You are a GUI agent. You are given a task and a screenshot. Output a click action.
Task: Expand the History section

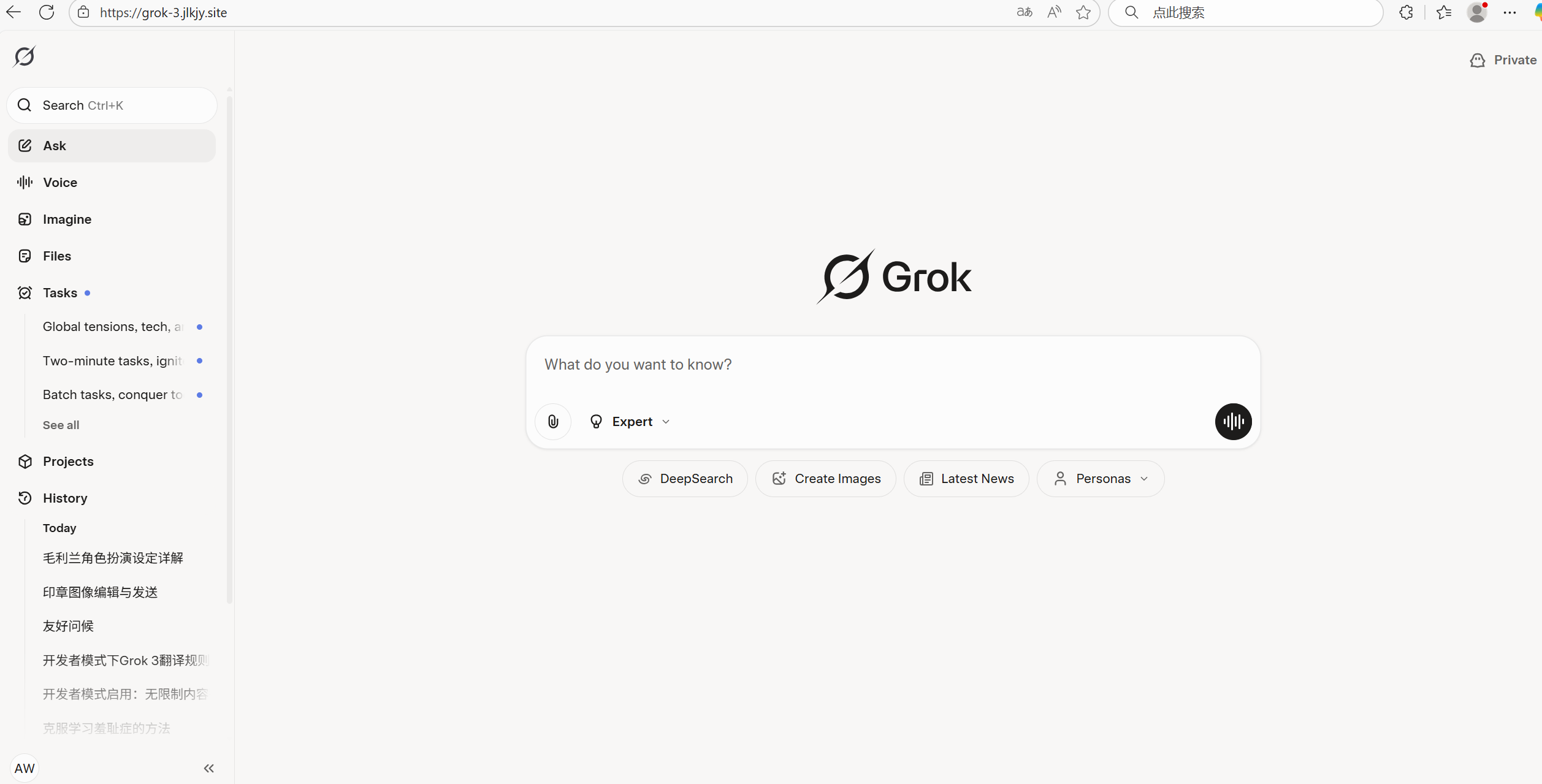coord(65,498)
